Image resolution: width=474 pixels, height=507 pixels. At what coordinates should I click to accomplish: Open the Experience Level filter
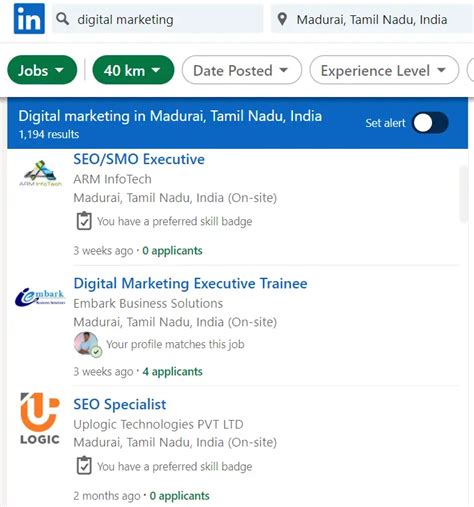click(x=384, y=70)
